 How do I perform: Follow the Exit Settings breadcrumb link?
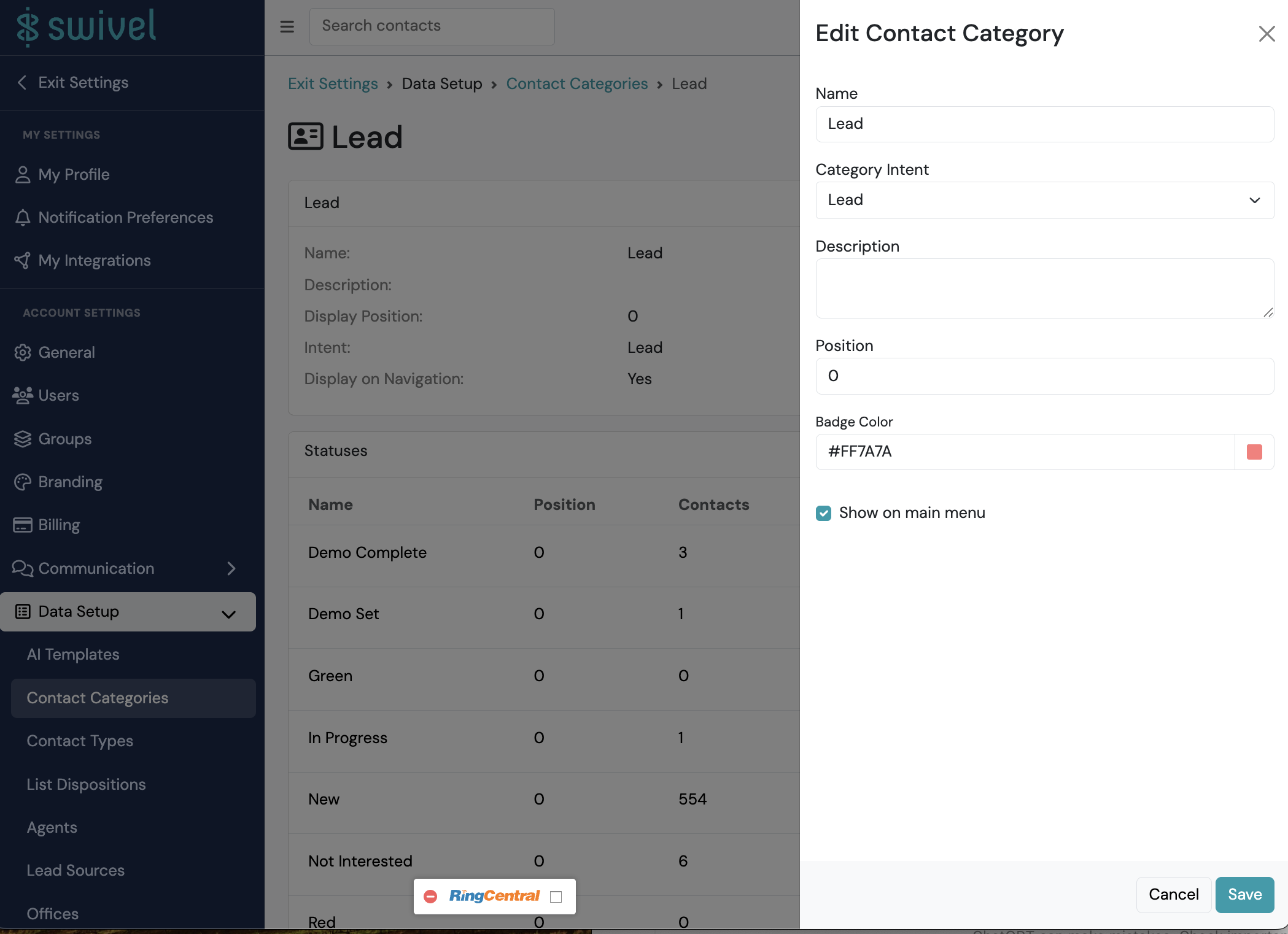coord(333,84)
